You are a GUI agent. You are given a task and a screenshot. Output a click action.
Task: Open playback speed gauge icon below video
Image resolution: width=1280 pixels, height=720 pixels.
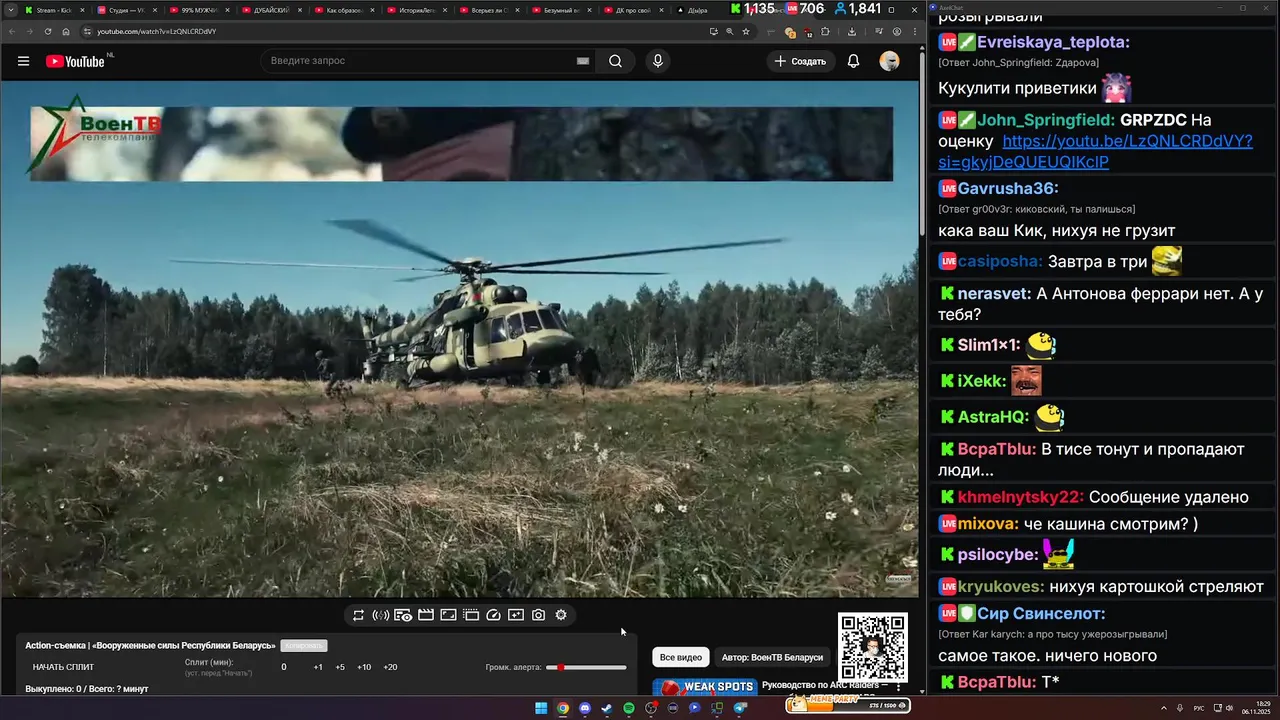tap(493, 615)
